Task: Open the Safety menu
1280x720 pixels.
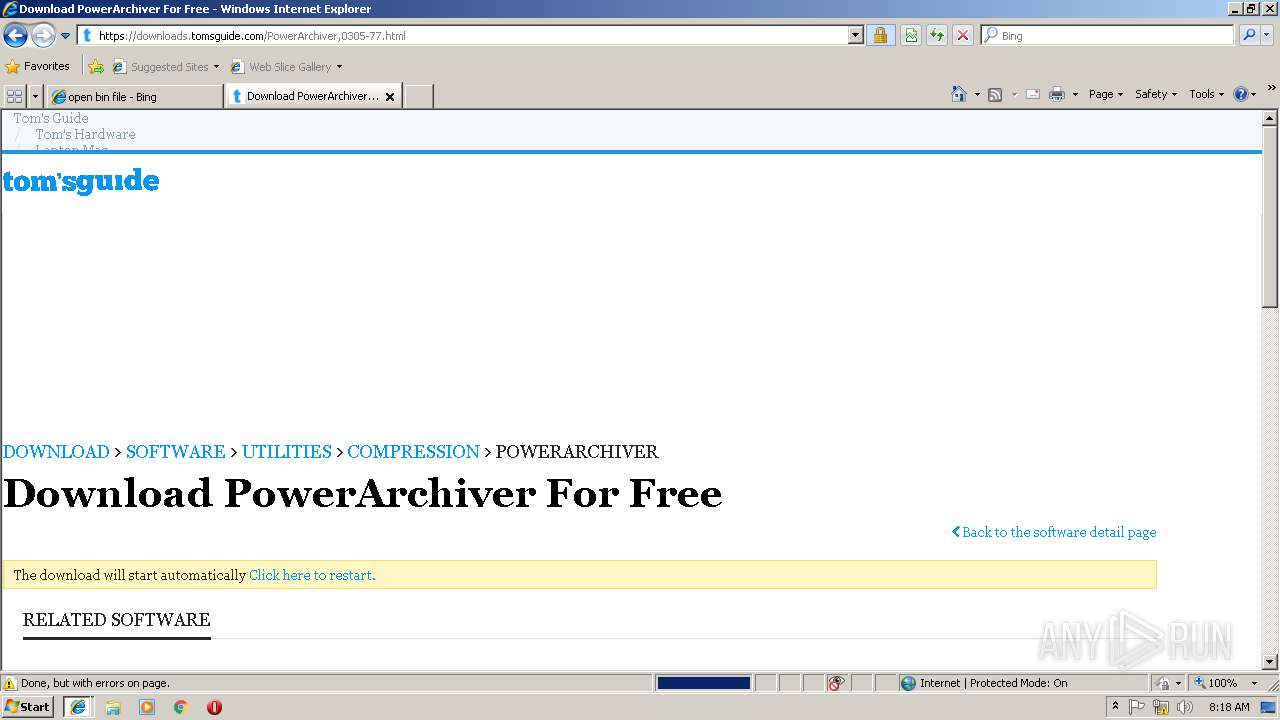Action: click(1155, 94)
